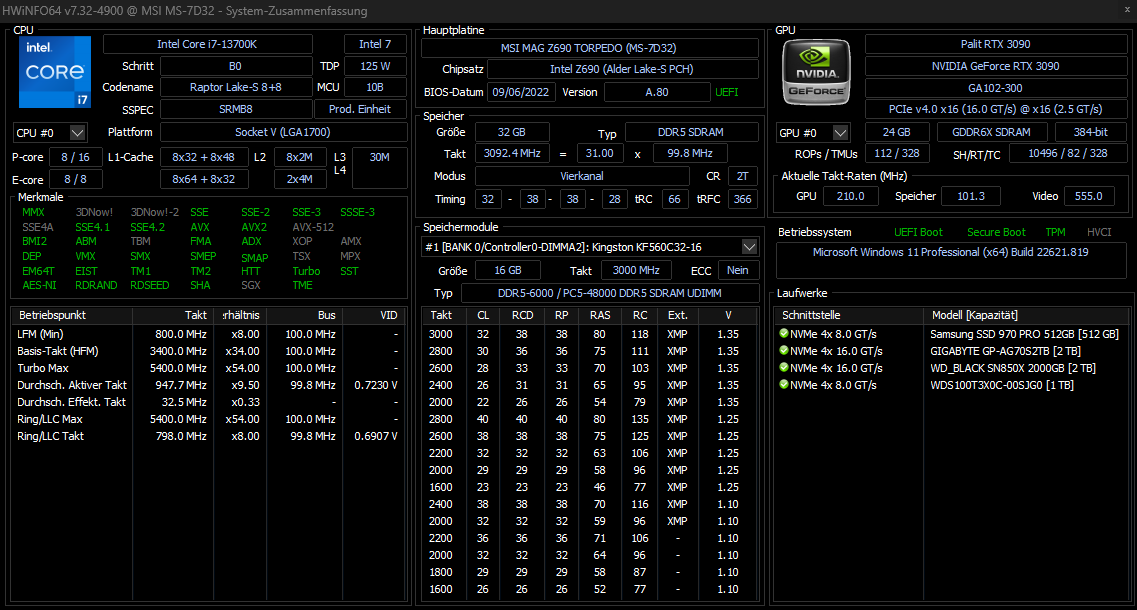The width and height of the screenshot is (1137, 610).
Task: Click the Intel Core i7-13700K name field
Action: tap(207, 44)
